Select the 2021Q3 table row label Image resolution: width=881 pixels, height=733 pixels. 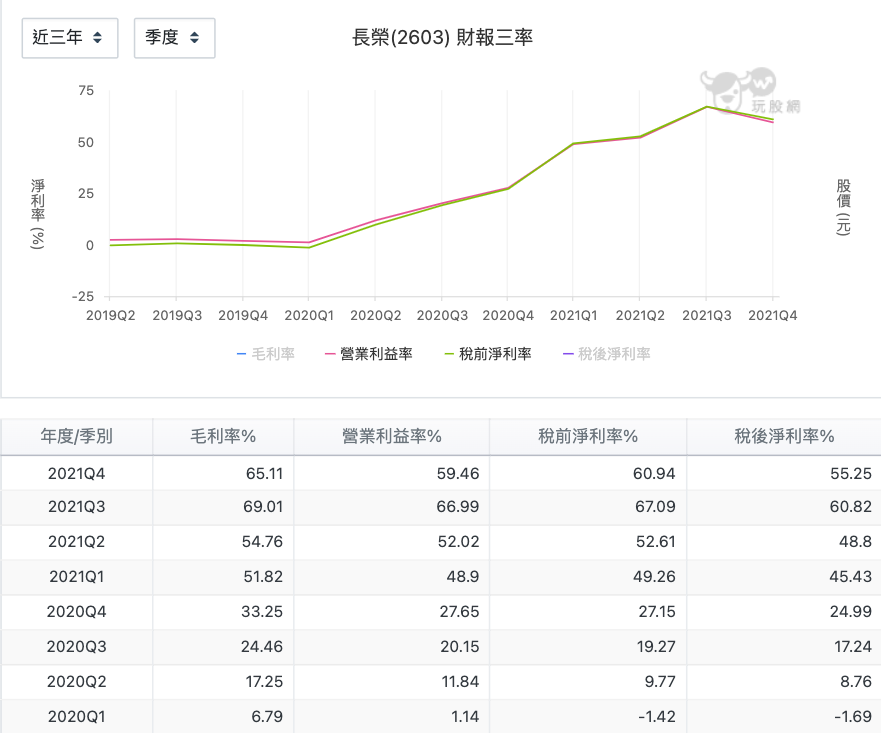(76, 507)
